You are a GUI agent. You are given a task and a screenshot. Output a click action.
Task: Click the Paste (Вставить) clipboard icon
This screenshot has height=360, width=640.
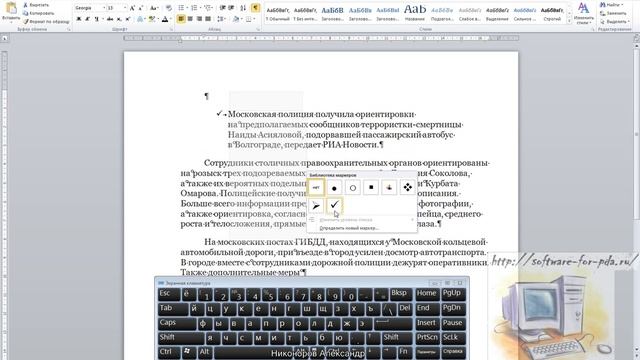click(x=11, y=8)
